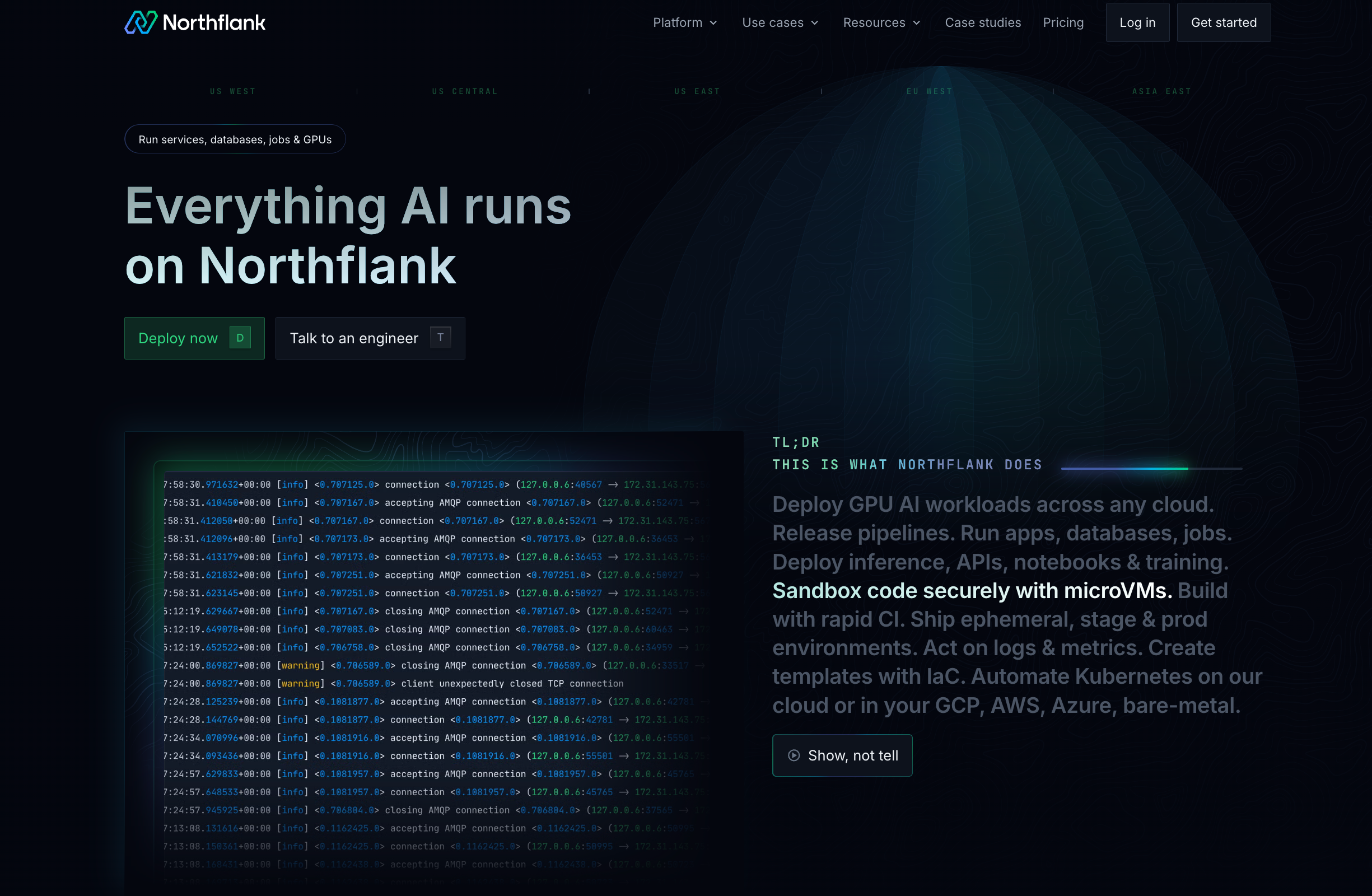This screenshot has width=1372, height=896.
Task: Click the 'Run services, databases, jobs & GPUs' pill
Action: (235, 139)
